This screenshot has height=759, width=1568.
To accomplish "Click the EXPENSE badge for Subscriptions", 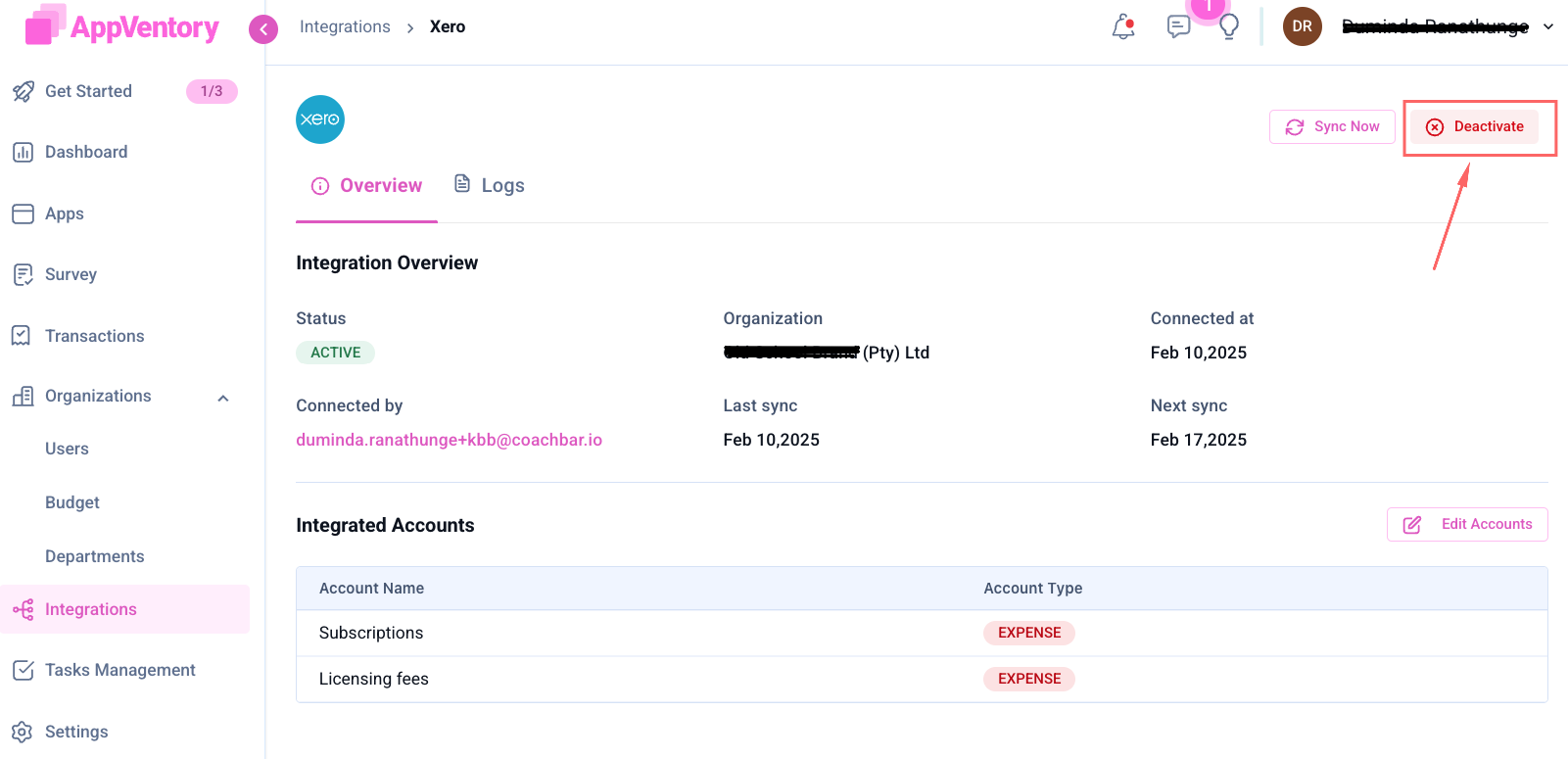I will (1029, 633).
